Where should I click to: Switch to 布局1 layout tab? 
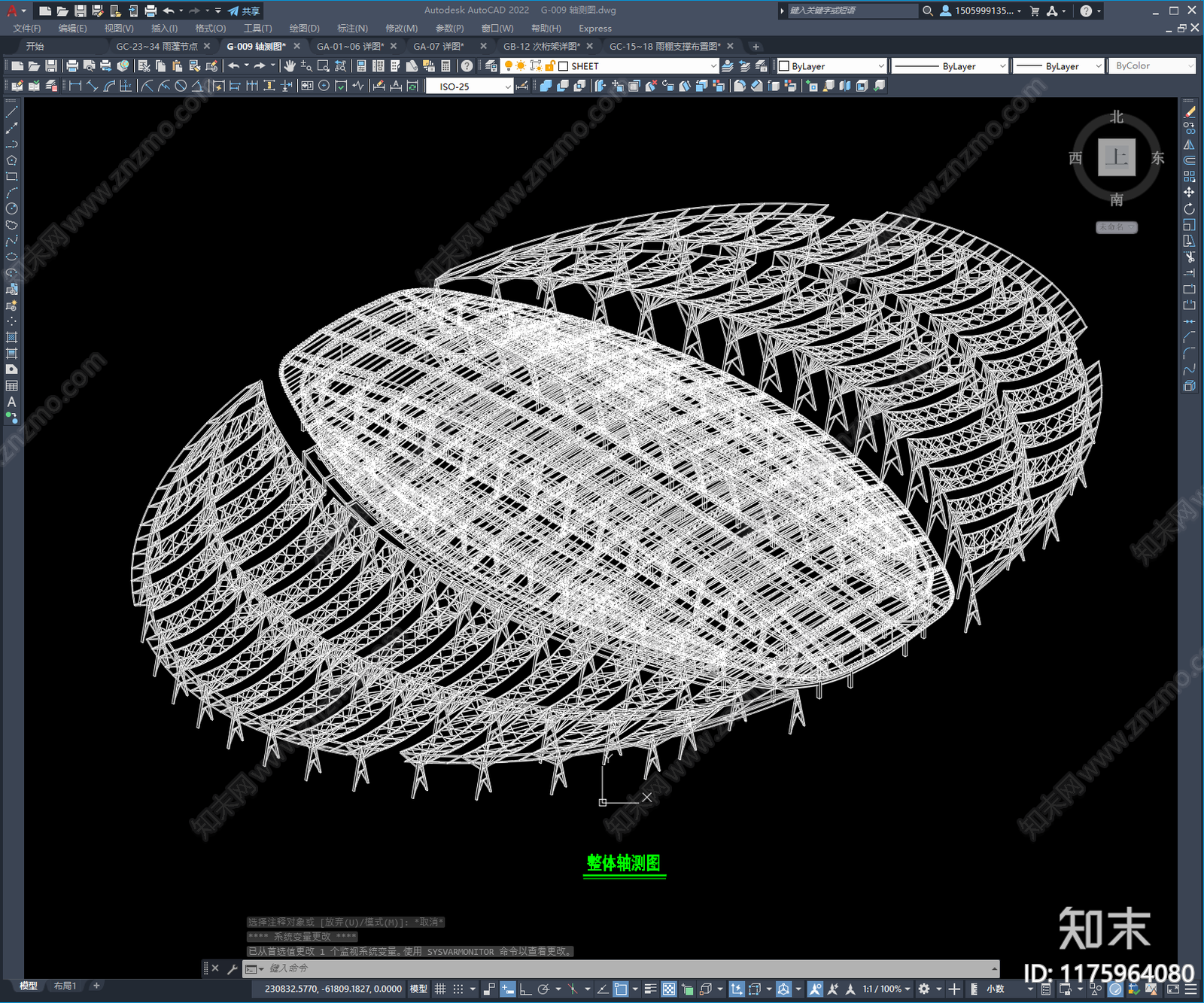point(65,986)
